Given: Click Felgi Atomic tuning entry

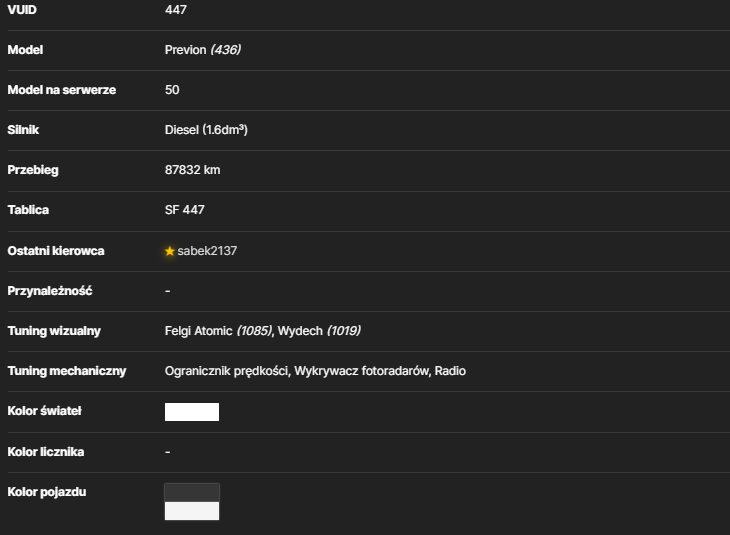Looking at the screenshot, I should click(x=218, y=331).
